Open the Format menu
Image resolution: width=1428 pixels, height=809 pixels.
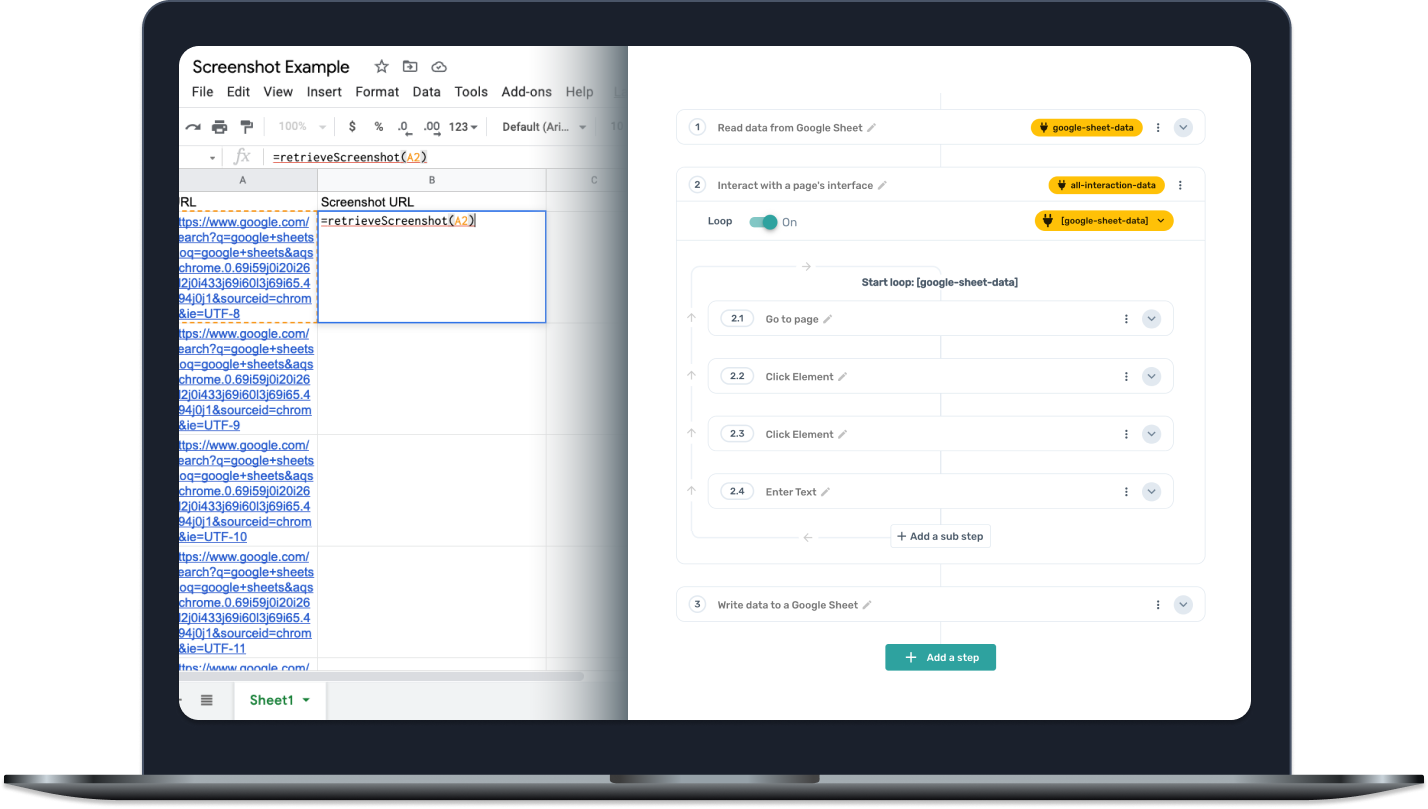point(377,92)
